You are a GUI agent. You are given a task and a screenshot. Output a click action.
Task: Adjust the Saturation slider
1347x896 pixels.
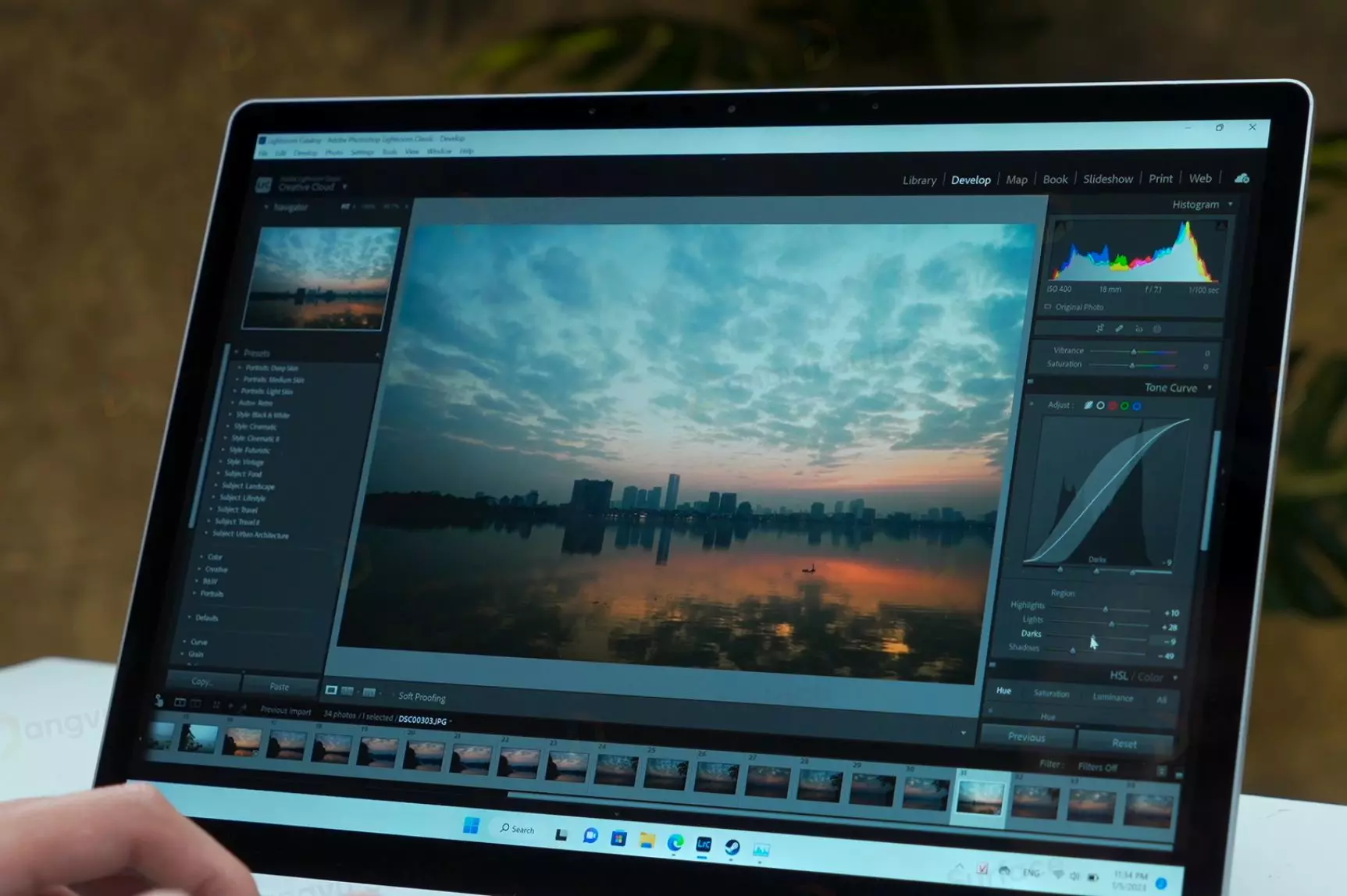(1131, 365)
